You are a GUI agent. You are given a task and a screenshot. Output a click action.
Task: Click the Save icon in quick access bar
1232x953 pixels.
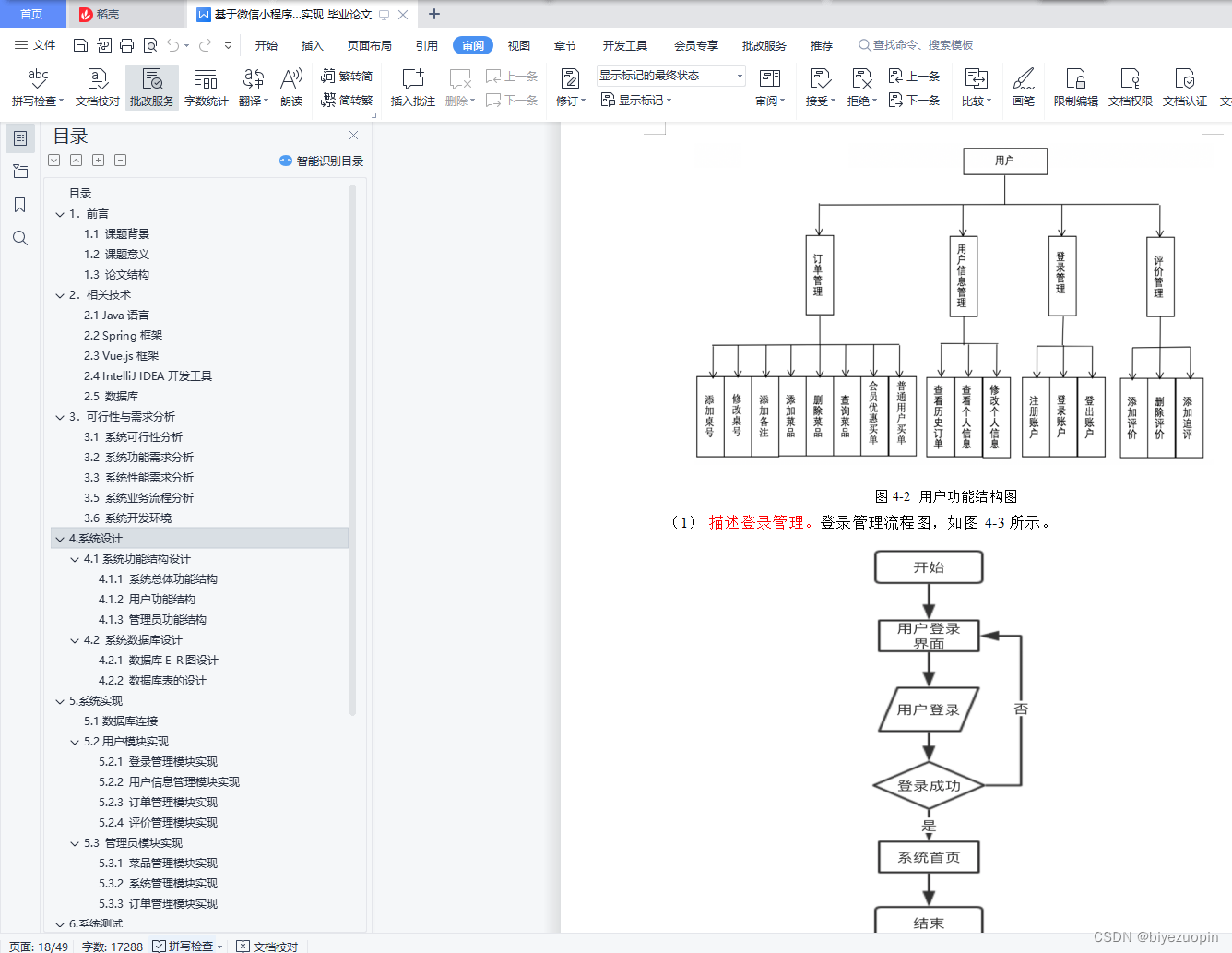coord(80,45)
